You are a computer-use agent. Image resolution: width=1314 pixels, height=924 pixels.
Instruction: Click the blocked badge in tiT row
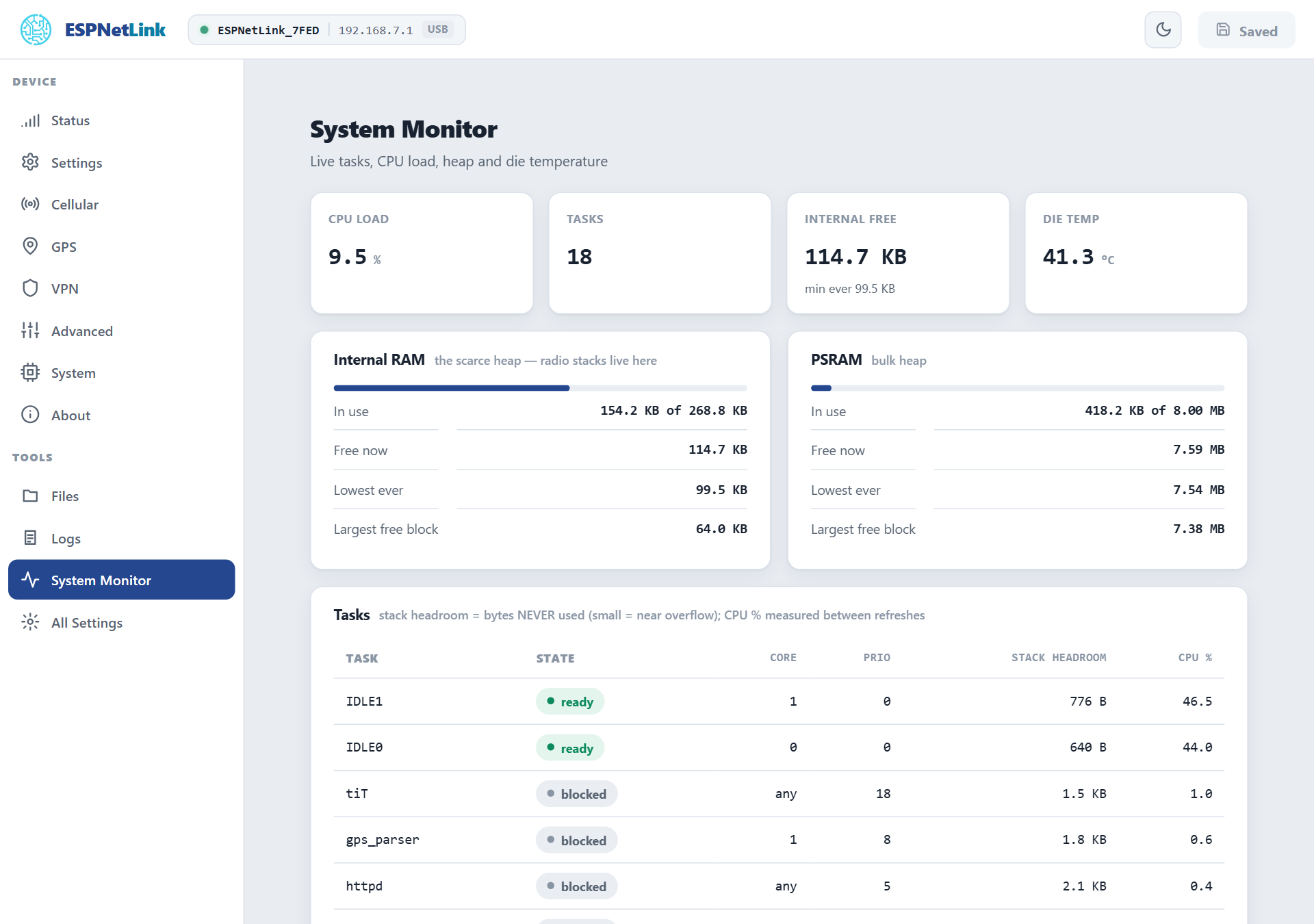[x=576, y=794]
